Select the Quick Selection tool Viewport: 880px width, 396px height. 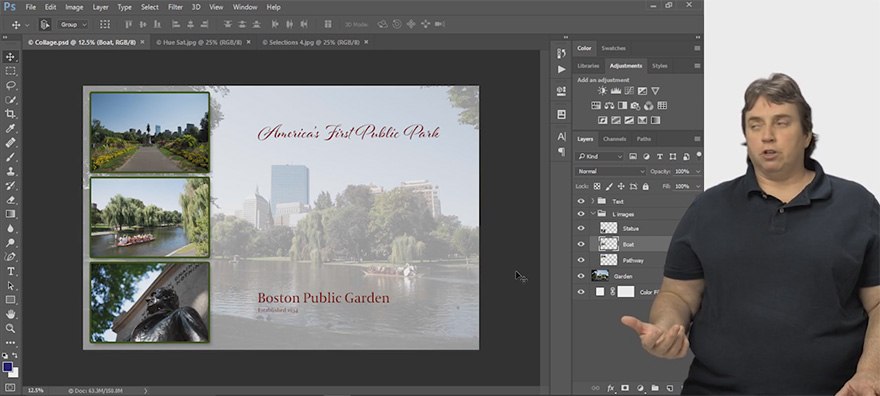click(x=11, y=100)
